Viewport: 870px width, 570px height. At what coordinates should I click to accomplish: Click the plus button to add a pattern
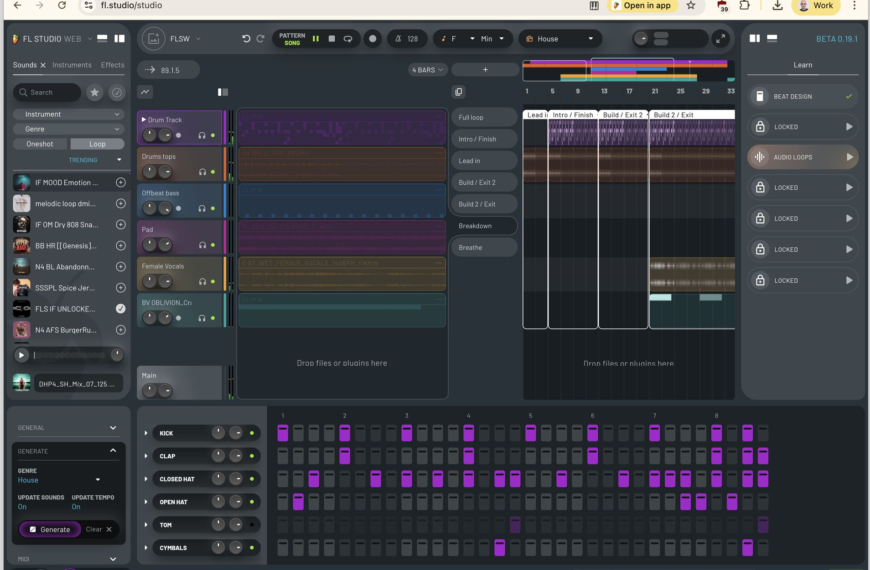click(x=485, y=70)
